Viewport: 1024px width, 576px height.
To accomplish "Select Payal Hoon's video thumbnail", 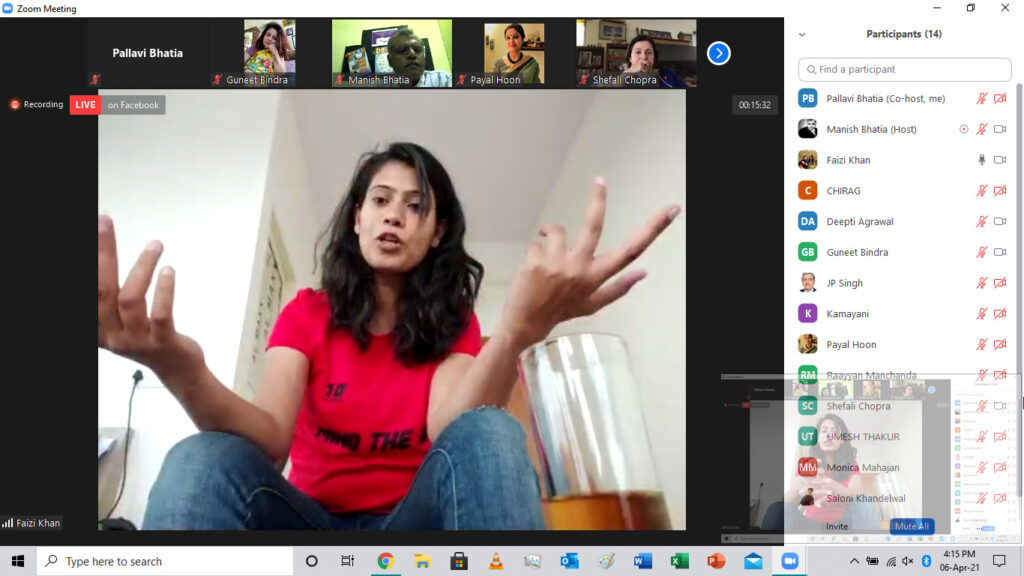I will coord(514,53).
